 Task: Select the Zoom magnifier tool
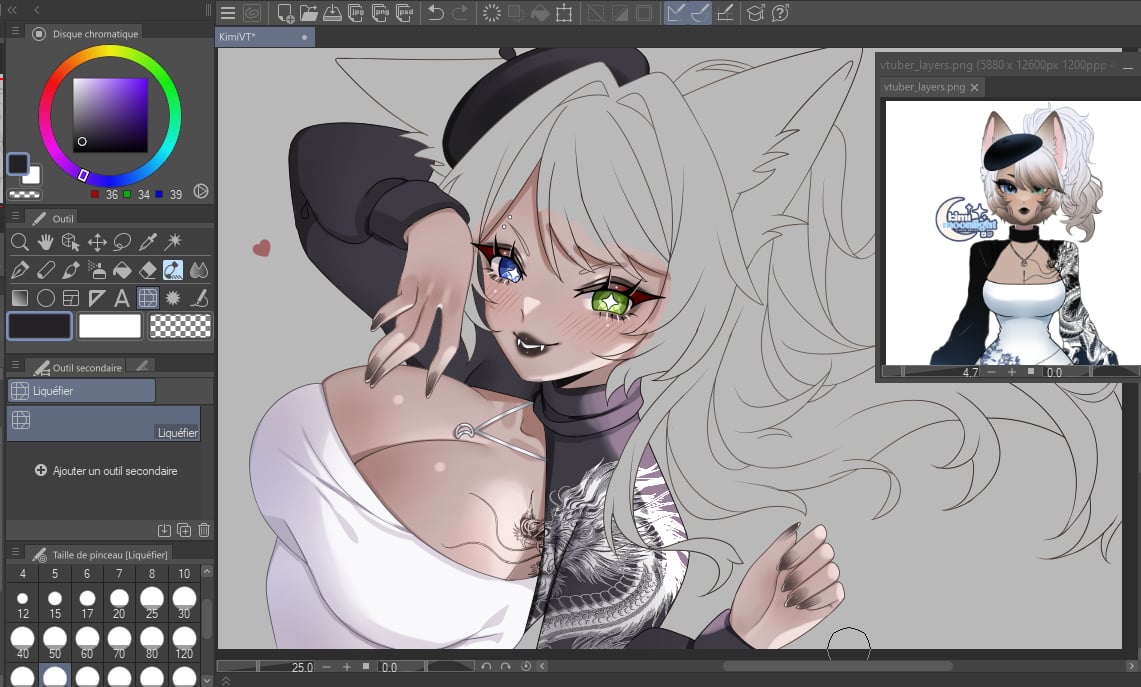click(20, 242)
